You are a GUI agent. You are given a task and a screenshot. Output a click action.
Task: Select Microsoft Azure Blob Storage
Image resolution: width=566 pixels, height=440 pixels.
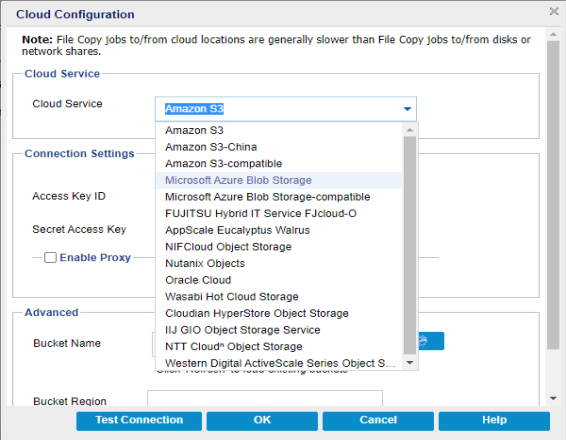[279, 180]
